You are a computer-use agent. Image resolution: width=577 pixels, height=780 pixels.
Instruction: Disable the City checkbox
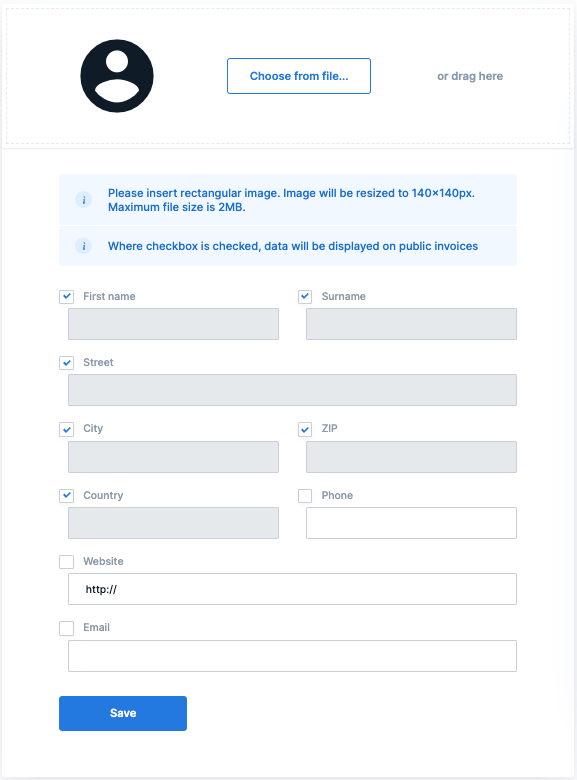click(x=67, y=429)
